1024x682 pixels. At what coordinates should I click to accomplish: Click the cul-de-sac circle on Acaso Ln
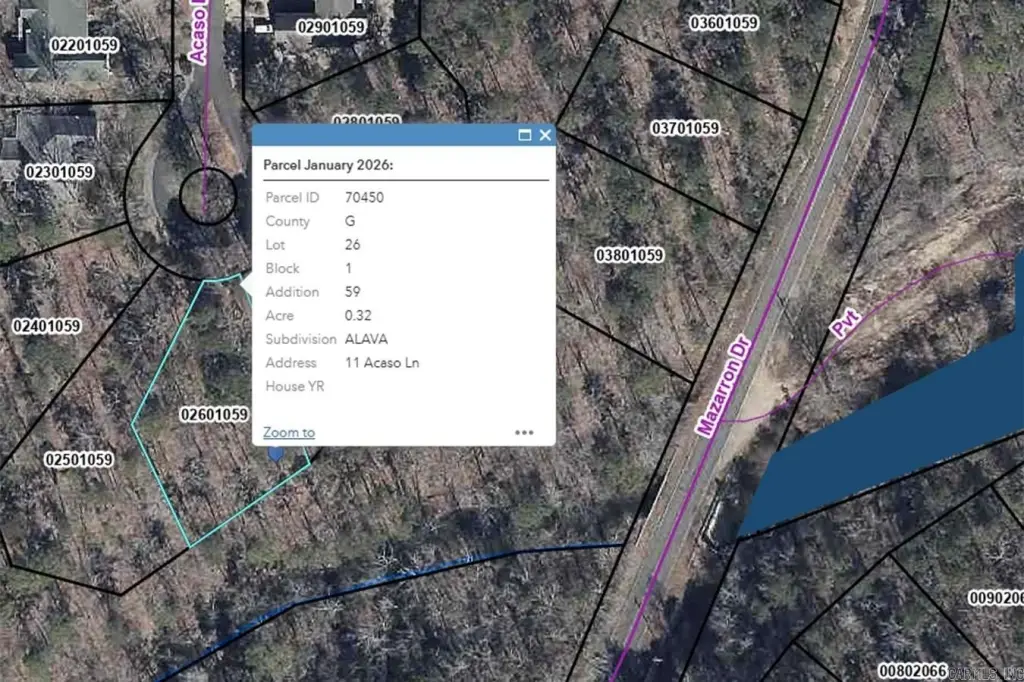[x=207, y=196]
